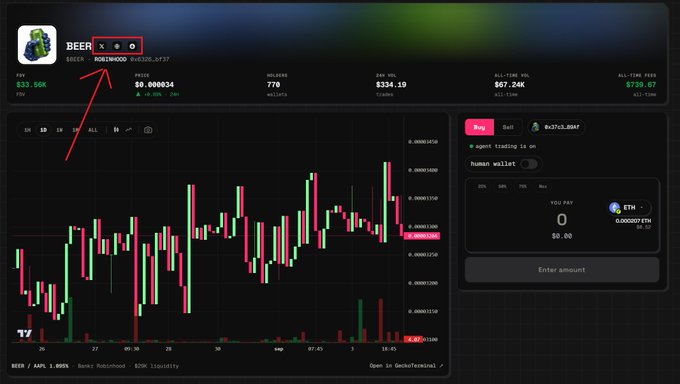
Task: Open the wallet 0x37c3…89Af menu
Action: [556, 127]
